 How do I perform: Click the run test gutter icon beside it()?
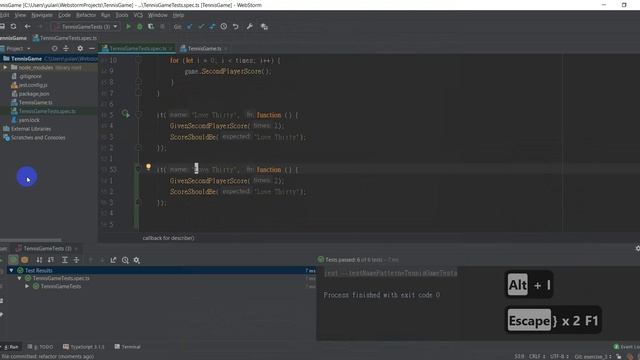[125, 114]
